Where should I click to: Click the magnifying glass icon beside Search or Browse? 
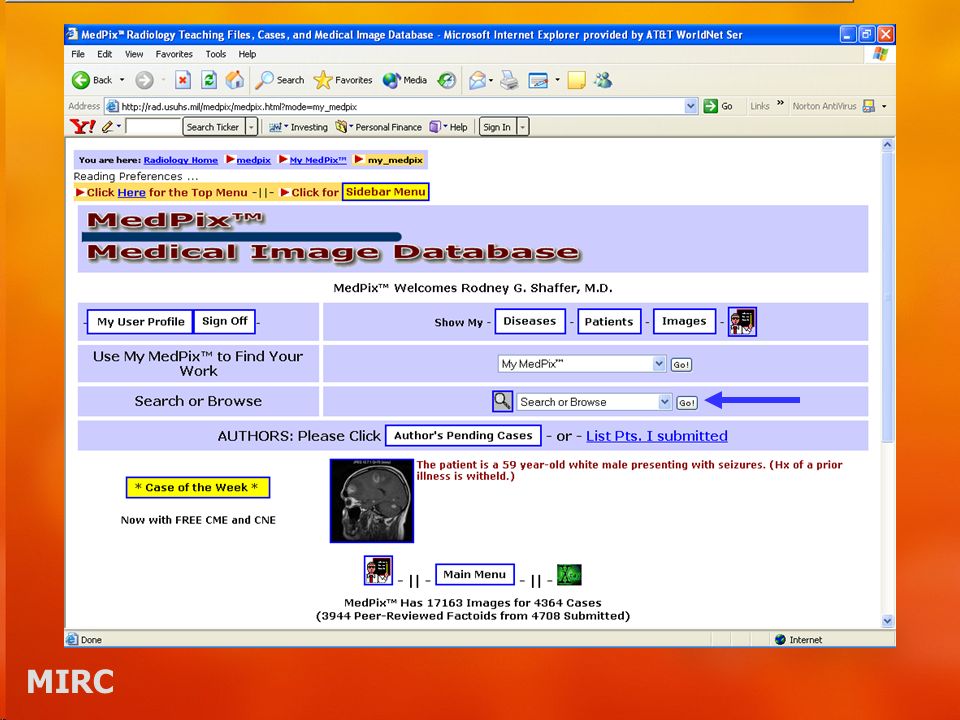pos(502,401)
